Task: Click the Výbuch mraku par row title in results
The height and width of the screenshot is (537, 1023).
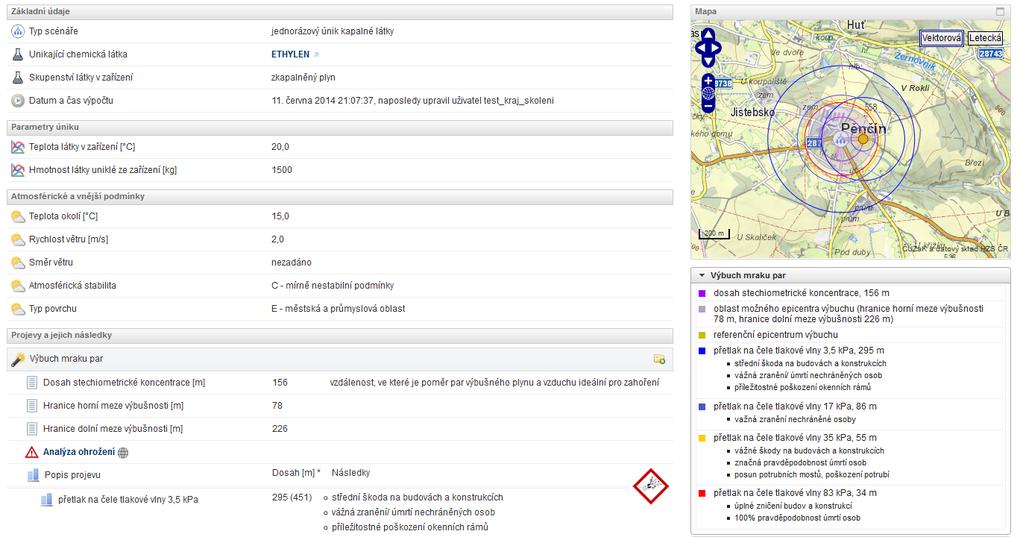Action: [66, 359]
